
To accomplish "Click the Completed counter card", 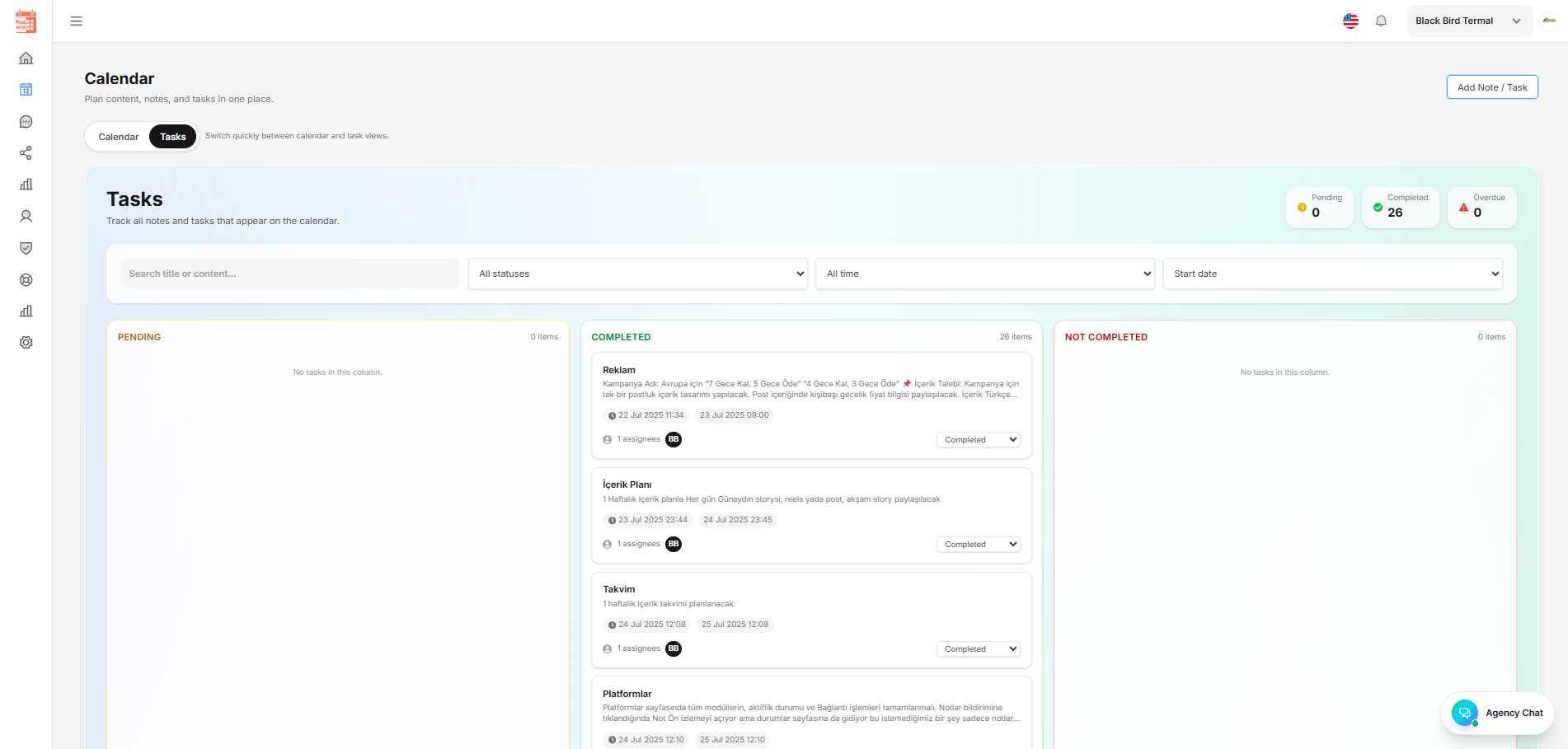I will [x=1401, y=207].
